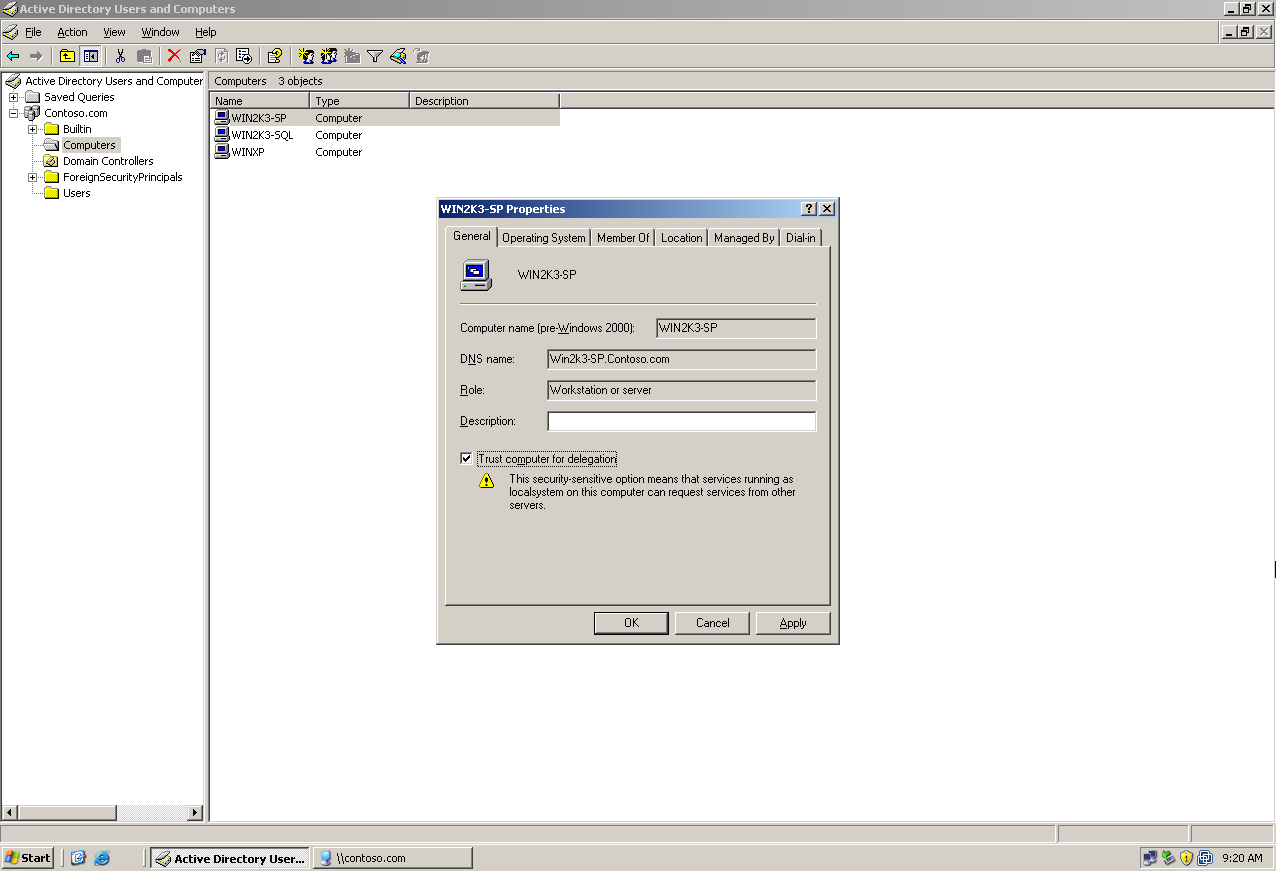The image size is (1276, 871).
Task: Click the computer icon in the Properties dialog
Action: click(476, 275)
